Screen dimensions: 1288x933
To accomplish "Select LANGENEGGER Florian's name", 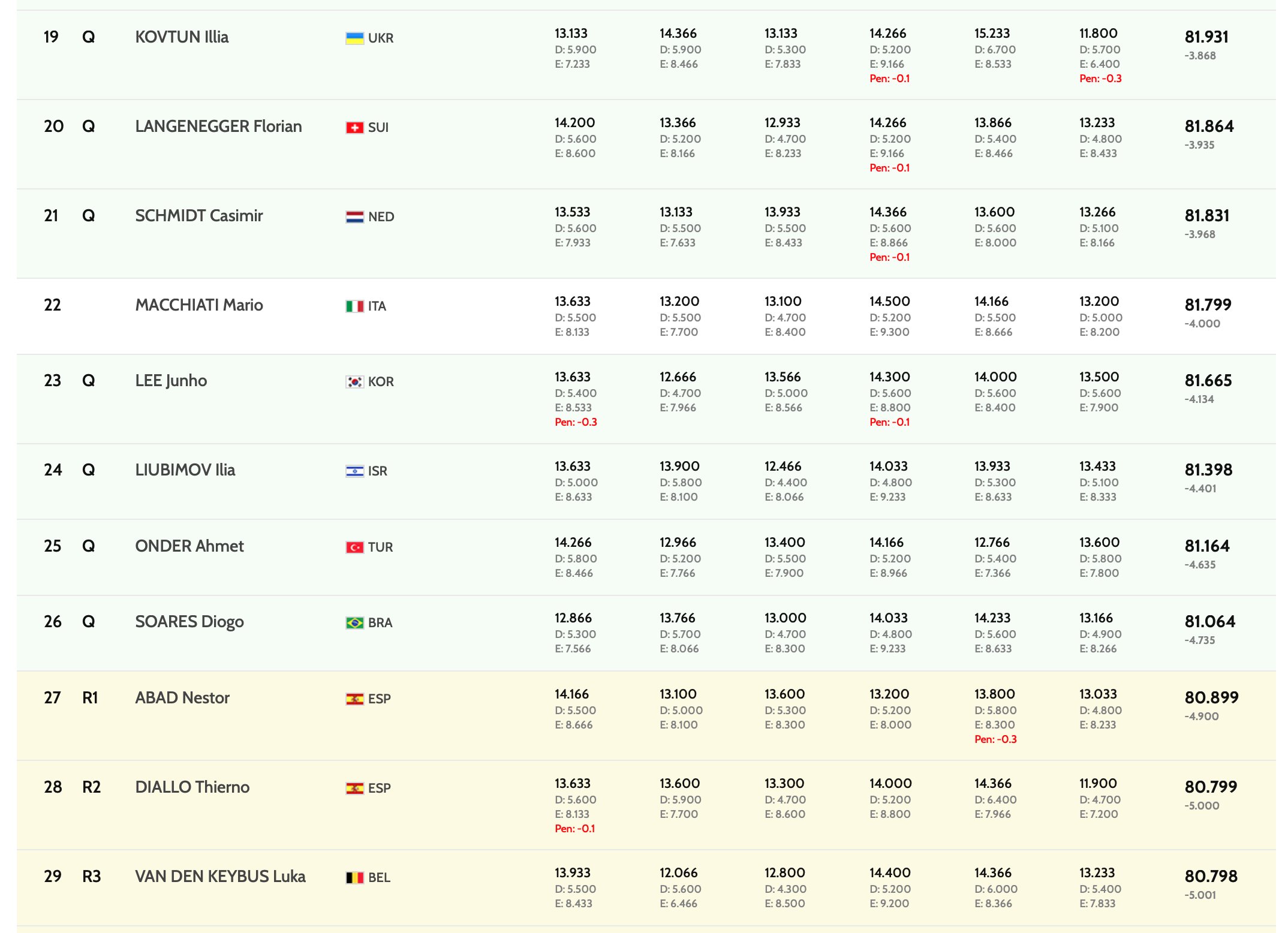I will tap(218, 127).
